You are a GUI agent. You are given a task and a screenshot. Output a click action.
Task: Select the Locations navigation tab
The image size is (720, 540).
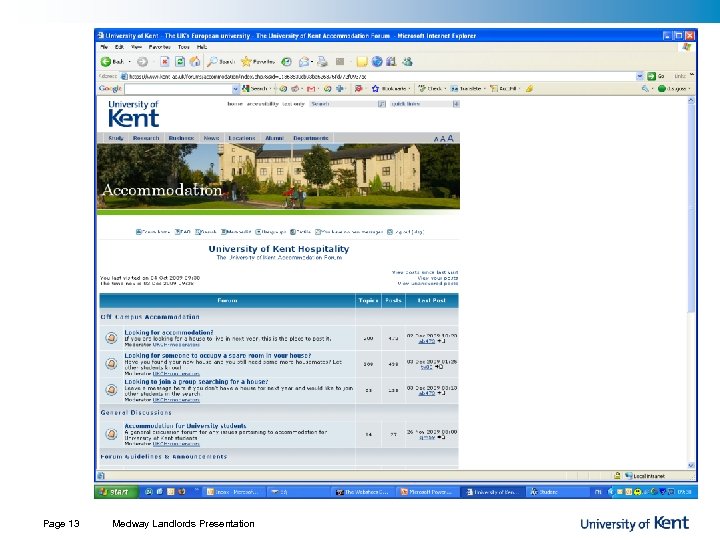[242, 138]
